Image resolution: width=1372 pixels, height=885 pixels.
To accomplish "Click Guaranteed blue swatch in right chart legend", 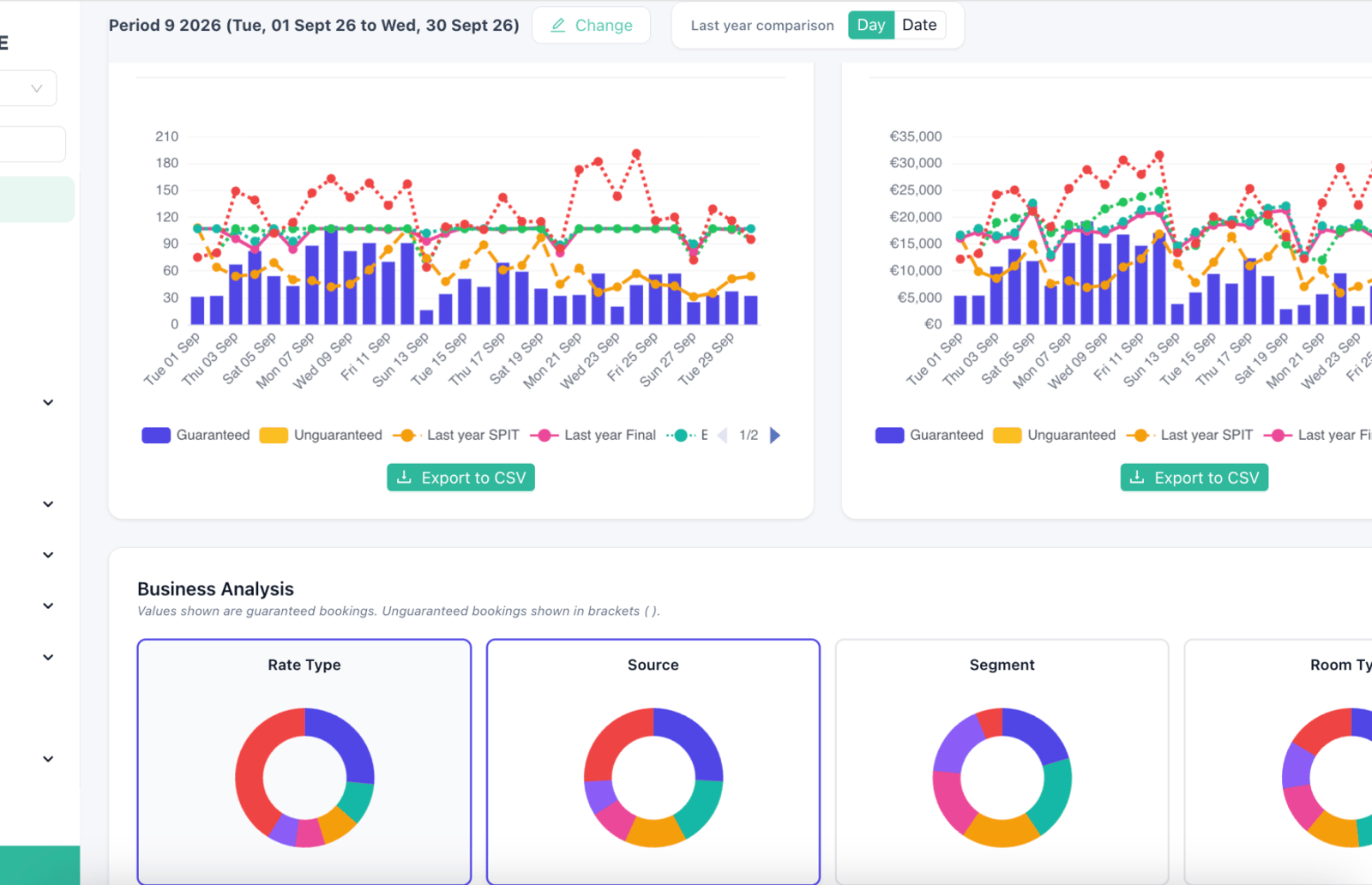I will coord(890,436).
